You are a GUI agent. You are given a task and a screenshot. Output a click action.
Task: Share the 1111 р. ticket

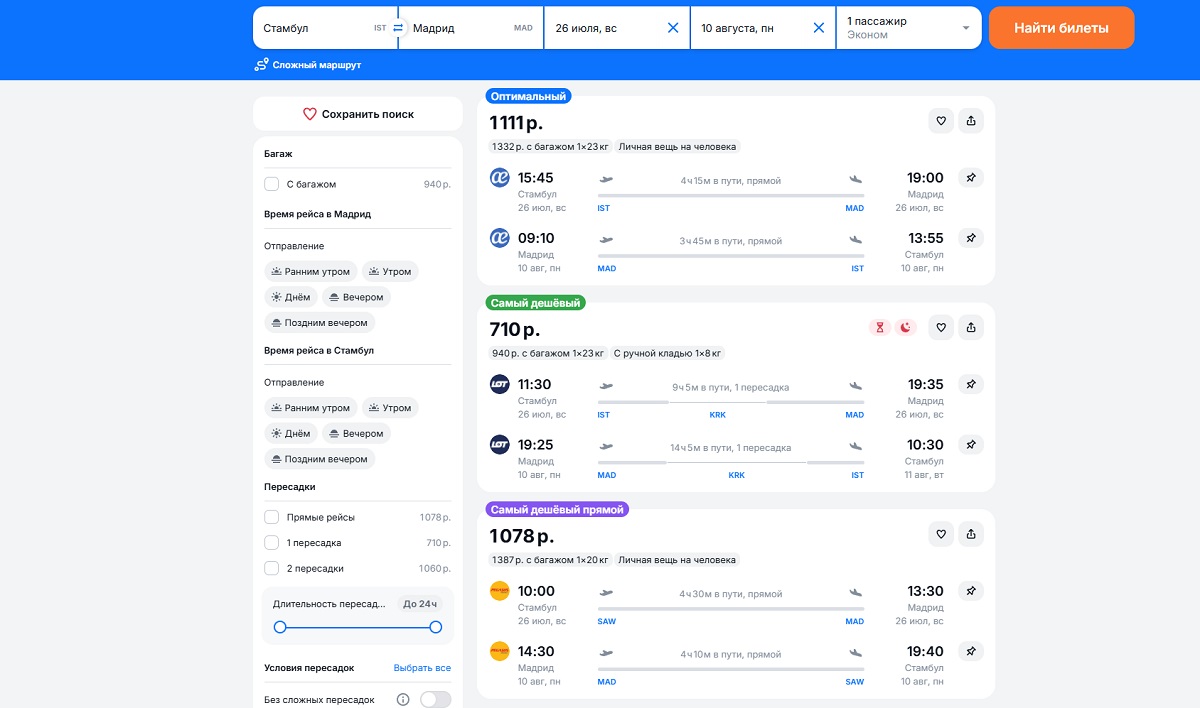pyautogui.click(x=971, y=121)
